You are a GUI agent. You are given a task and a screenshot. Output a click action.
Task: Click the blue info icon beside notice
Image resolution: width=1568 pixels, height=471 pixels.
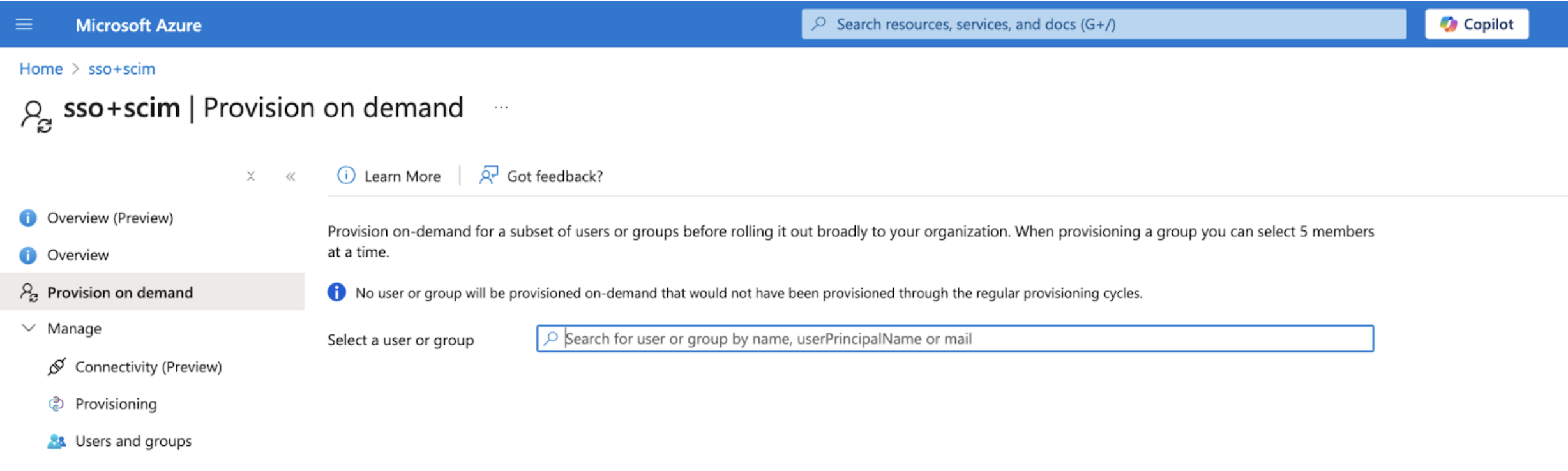tap(336, 292)
